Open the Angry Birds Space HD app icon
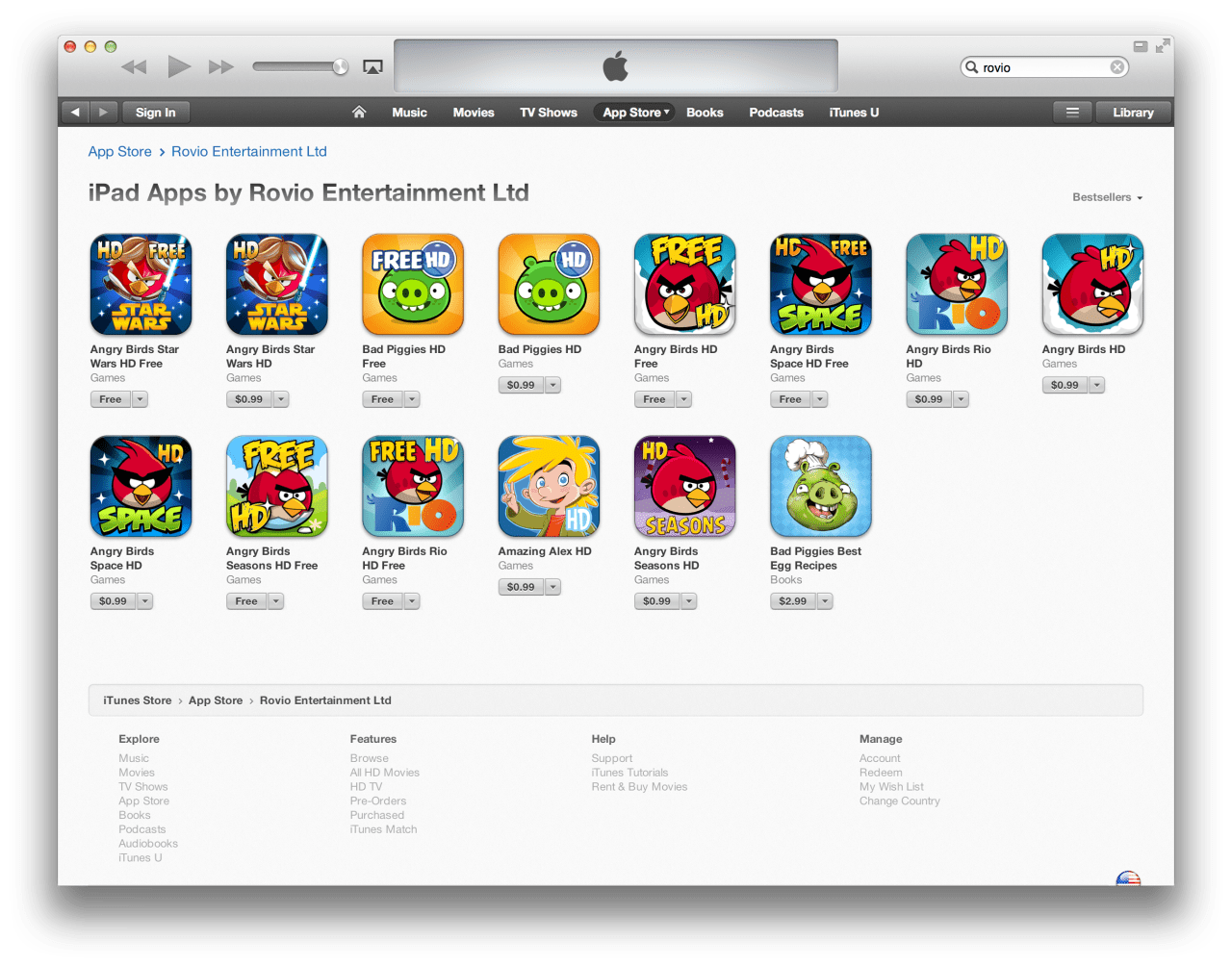The height and width of the screenshot is (966, 1232). pos(141,486)
